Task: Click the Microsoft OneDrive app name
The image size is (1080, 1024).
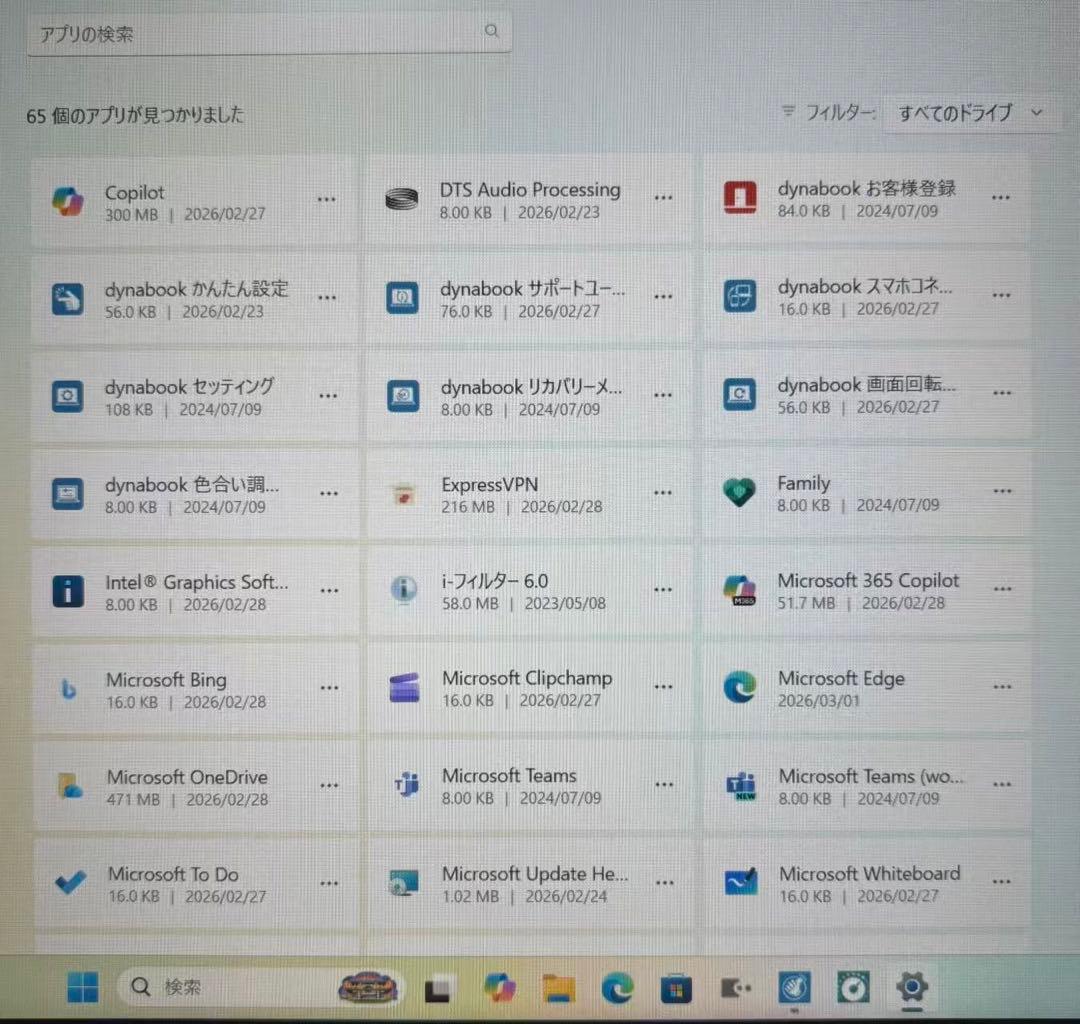Action: point(187,777)
